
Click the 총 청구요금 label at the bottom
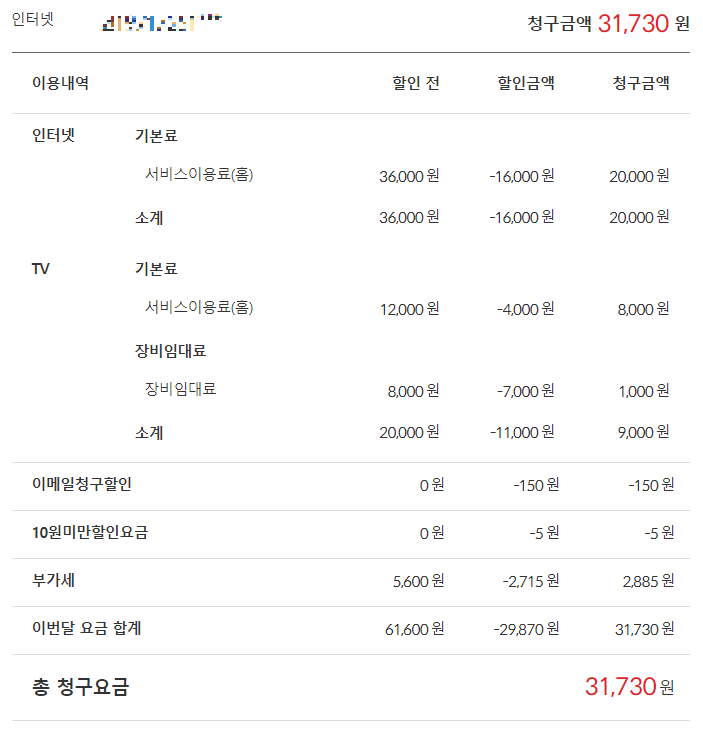(81, 687)
